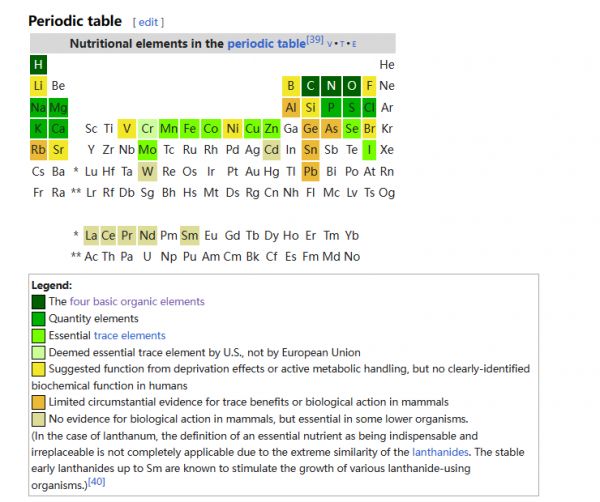The width and height of the screenshot is (600, 502).
Task: Click the Molybdenum (Mo) element cell
Action: click(x=148, y=150)
